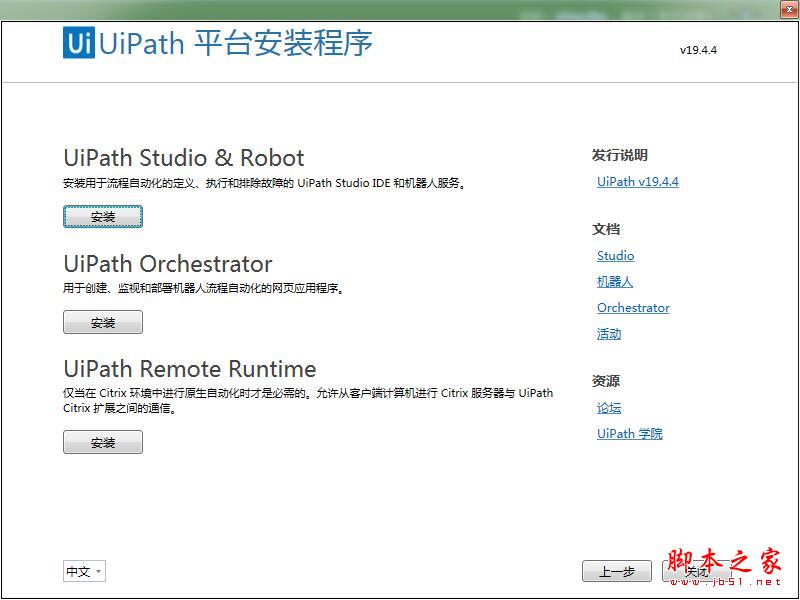Visit the 论坛 forum link

pos(609,408)
